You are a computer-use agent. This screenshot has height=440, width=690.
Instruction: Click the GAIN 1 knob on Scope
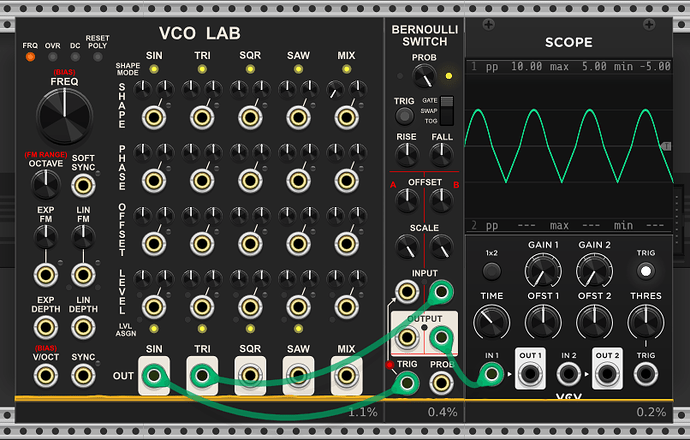pos(542,270)
